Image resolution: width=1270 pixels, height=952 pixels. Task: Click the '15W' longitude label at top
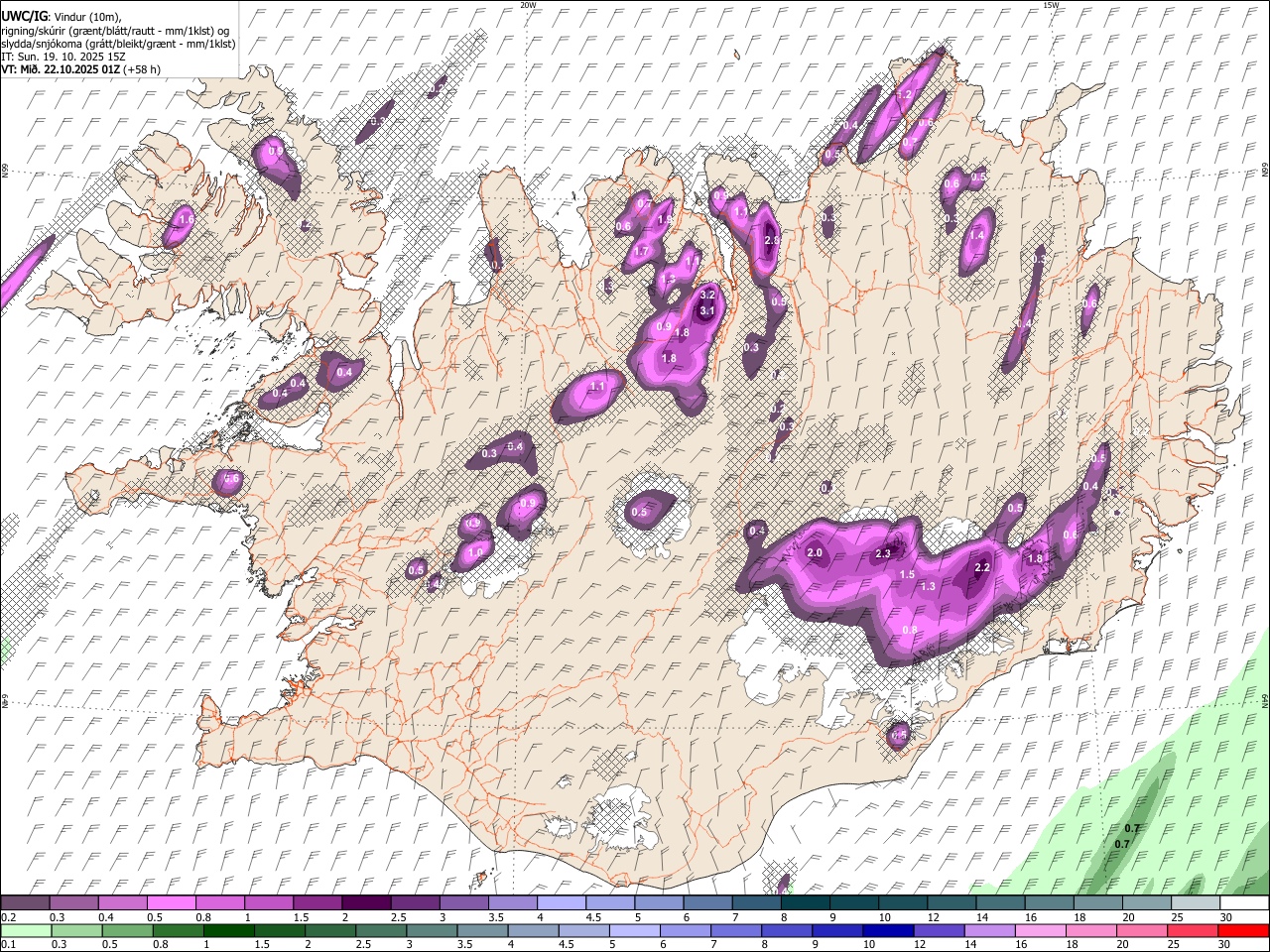[x=1050, y=5]
